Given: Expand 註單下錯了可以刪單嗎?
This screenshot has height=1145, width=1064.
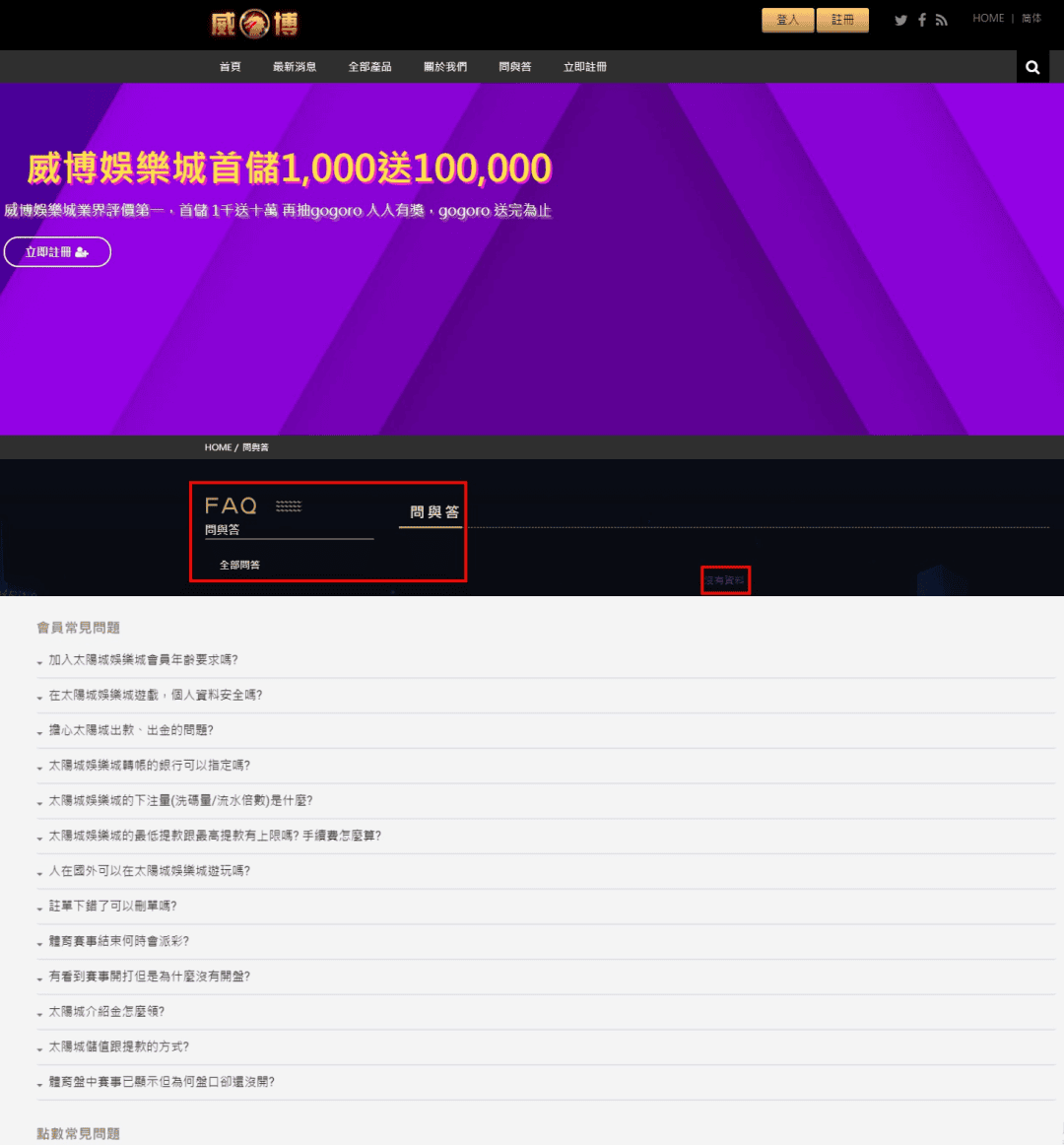Looking at the screenshot, I should [x=112, y=907].
